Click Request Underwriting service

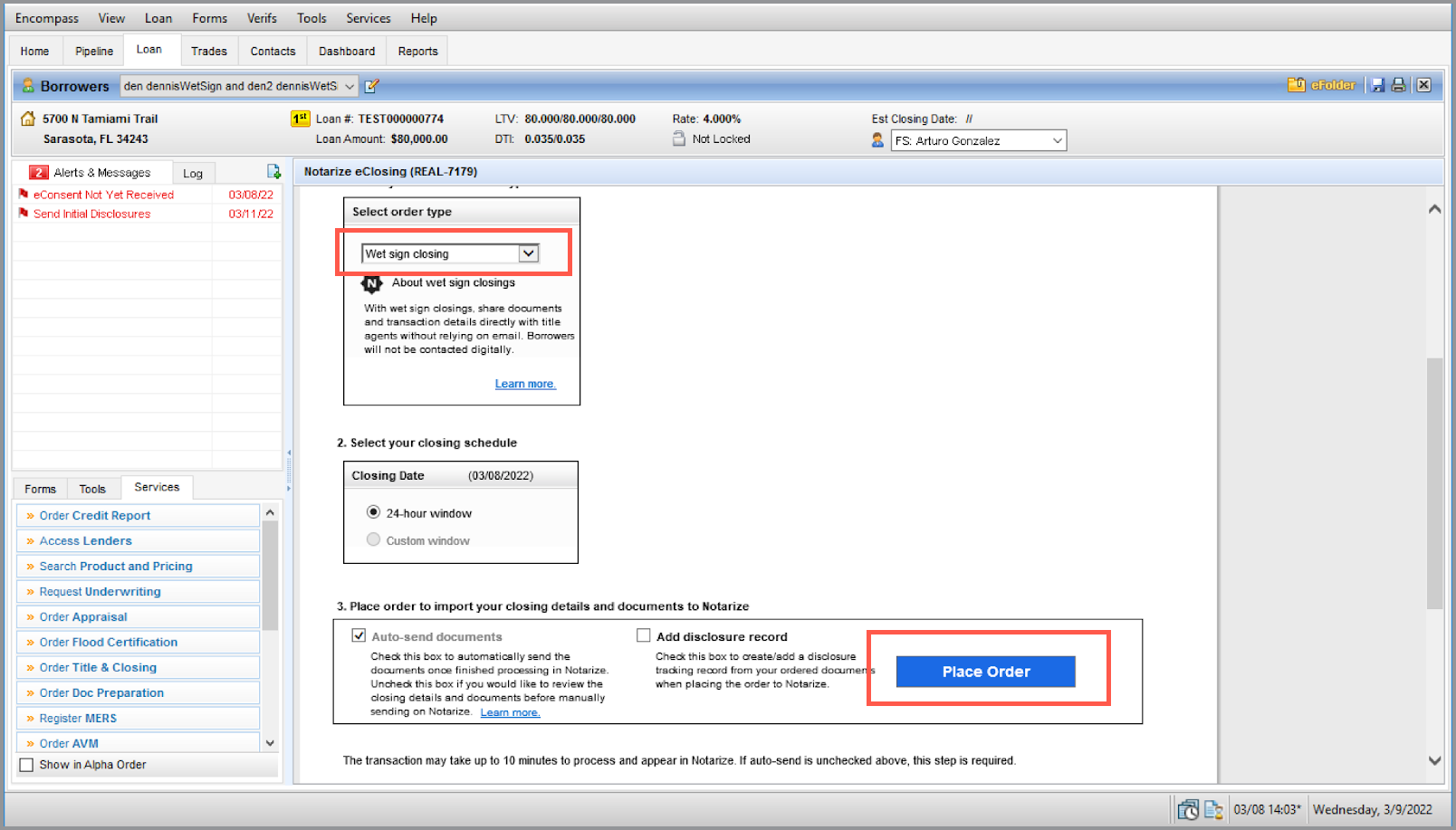138,591
